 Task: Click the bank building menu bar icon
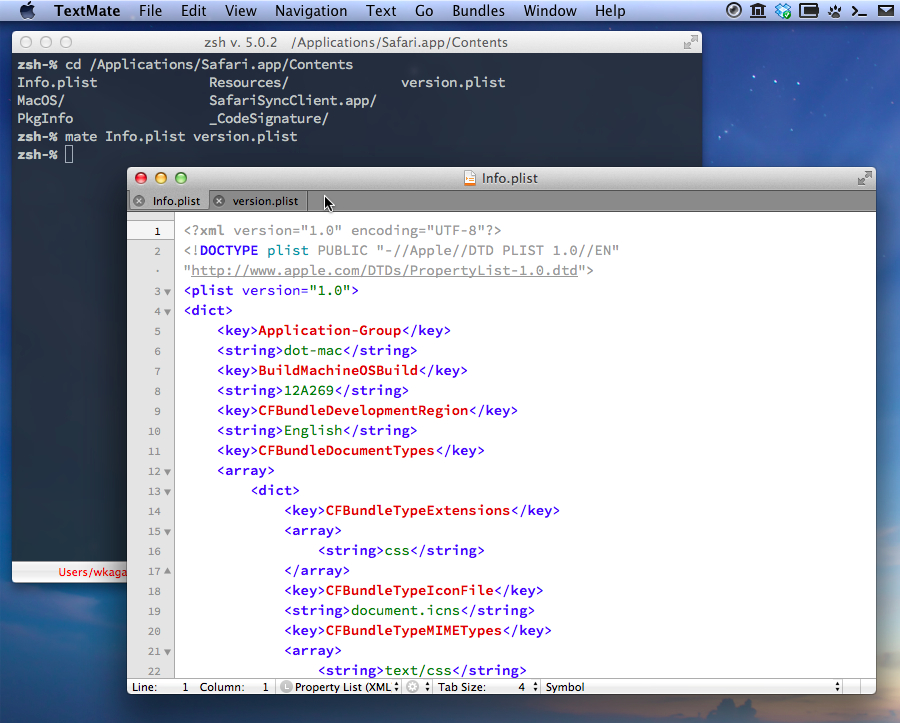tap(758, 10)
